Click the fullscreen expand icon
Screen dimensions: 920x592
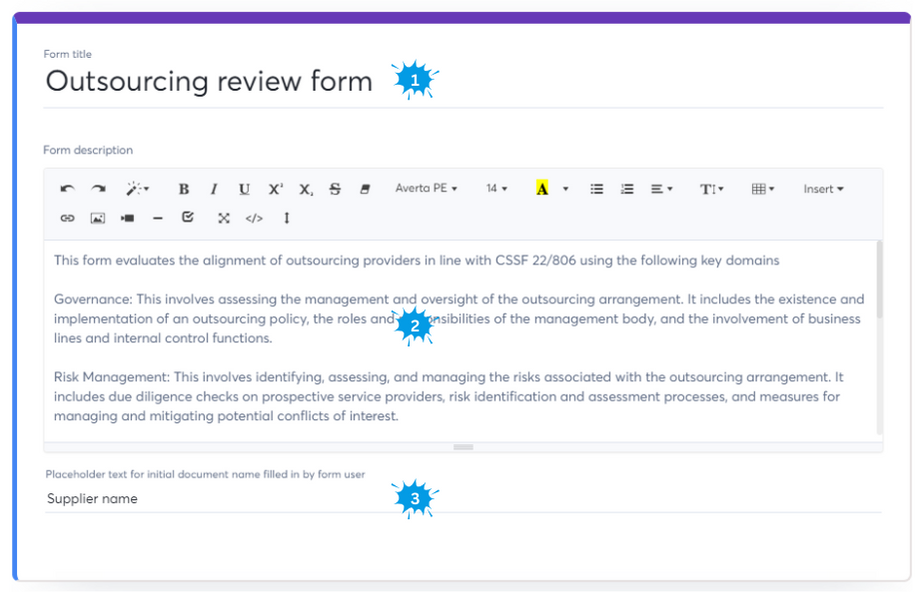[224, 218]
